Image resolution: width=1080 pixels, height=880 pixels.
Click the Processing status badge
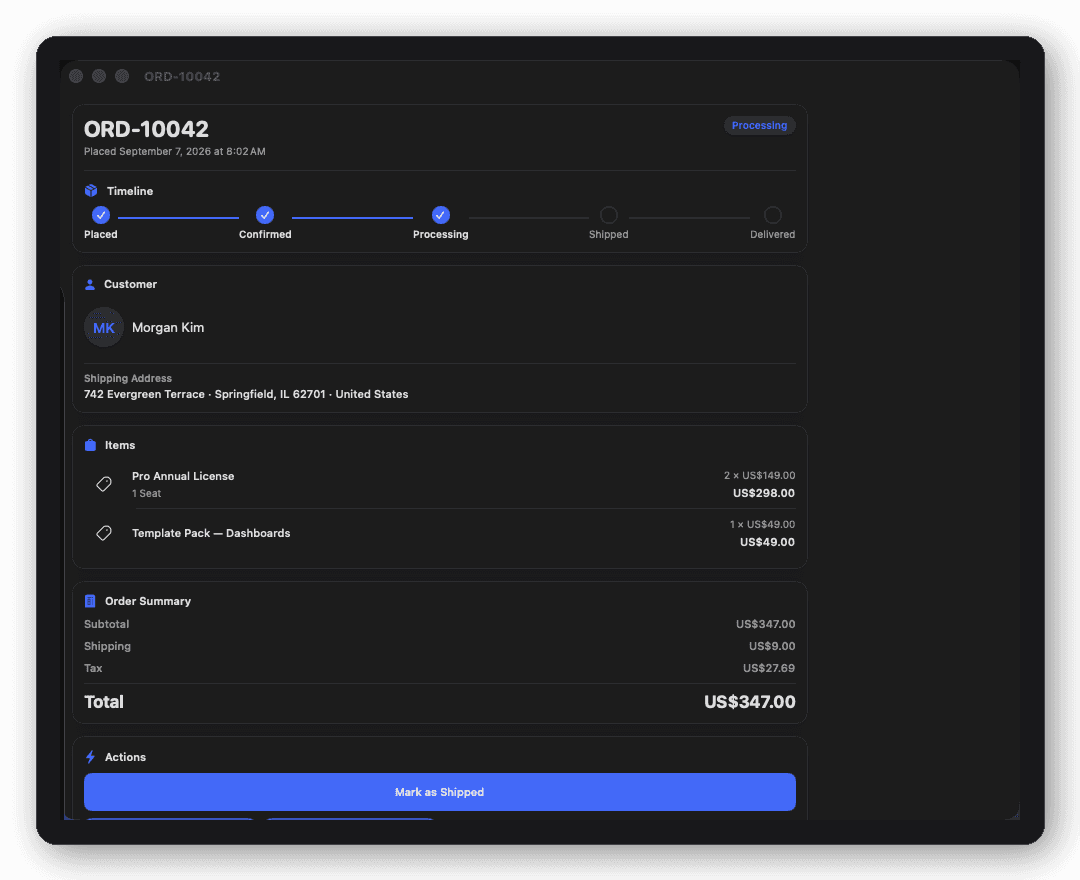(759, 125)
